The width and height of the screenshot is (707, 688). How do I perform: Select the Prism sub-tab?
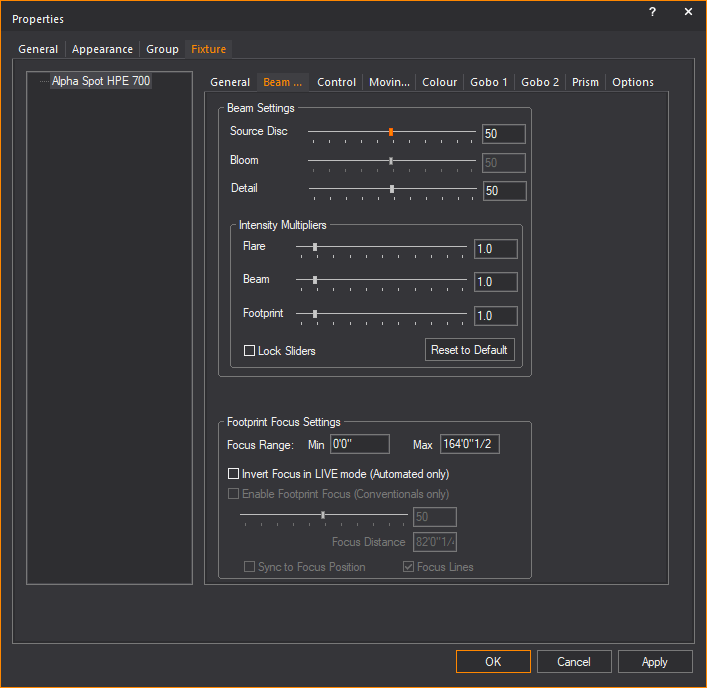coord(585,82)
